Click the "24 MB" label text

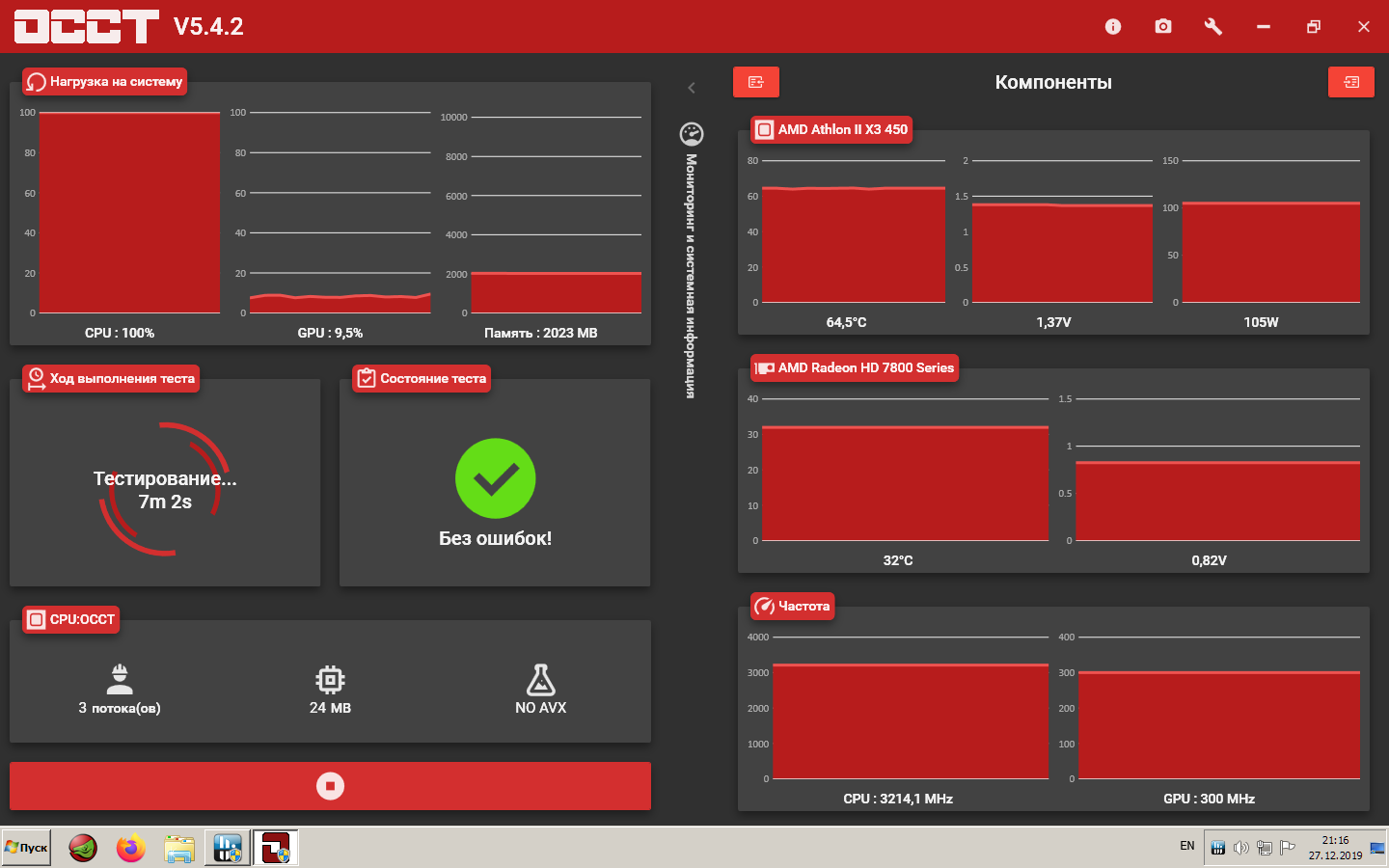pos(330,708)
